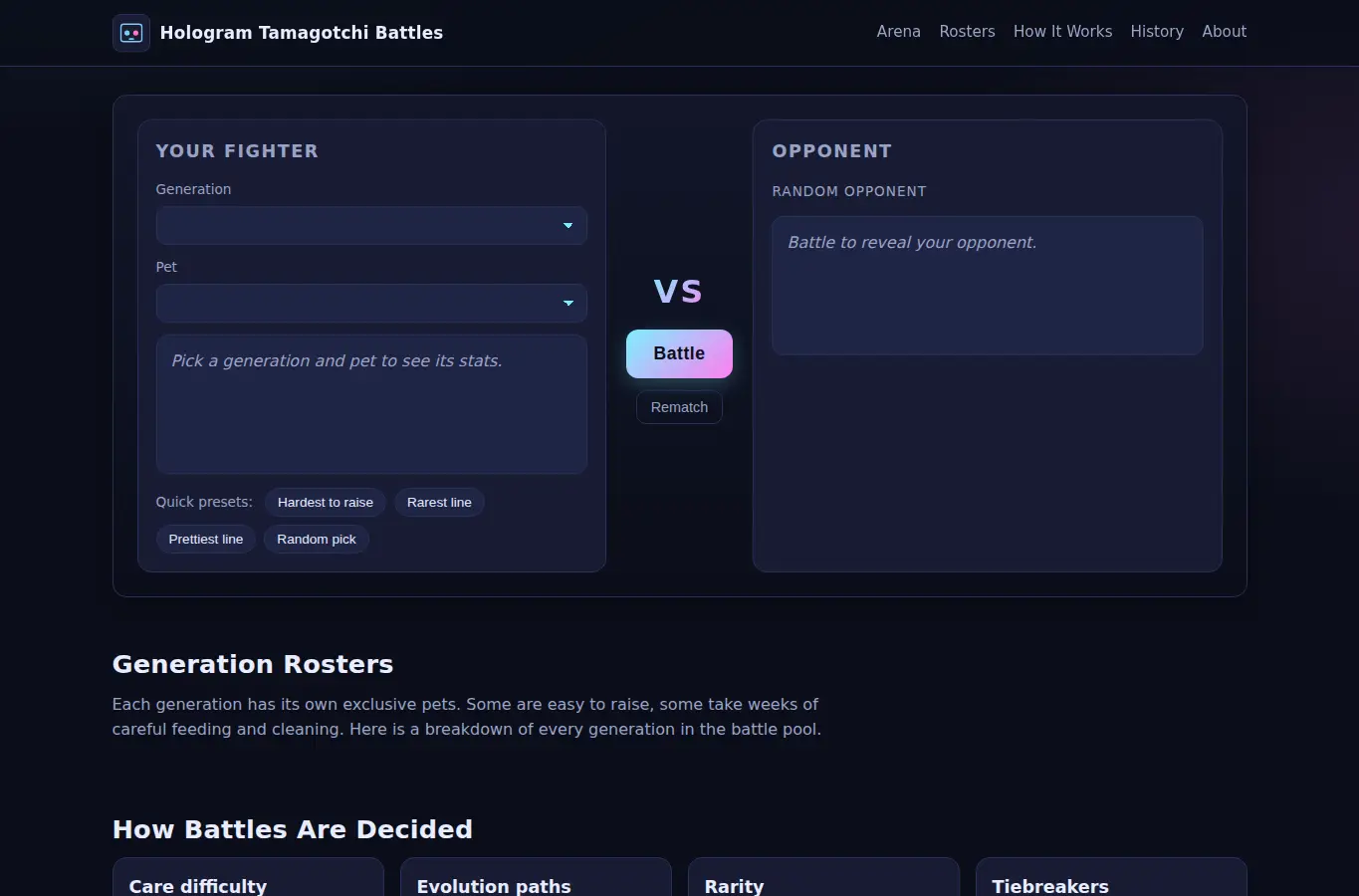Open the How It Works nav link
1359x896 pixels.
coord(1062,32)
